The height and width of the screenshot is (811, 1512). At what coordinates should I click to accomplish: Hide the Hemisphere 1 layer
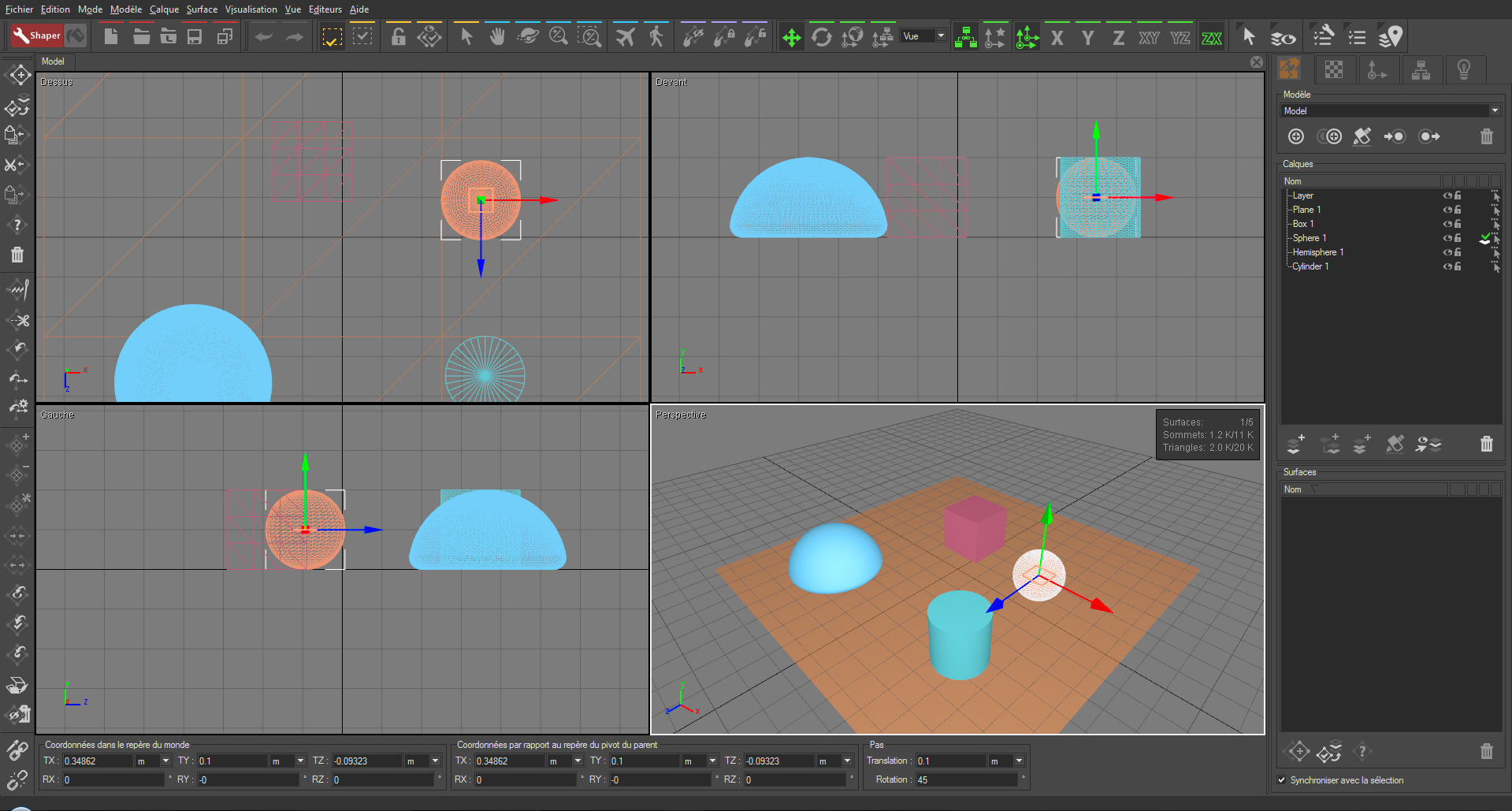(1447, 252)
